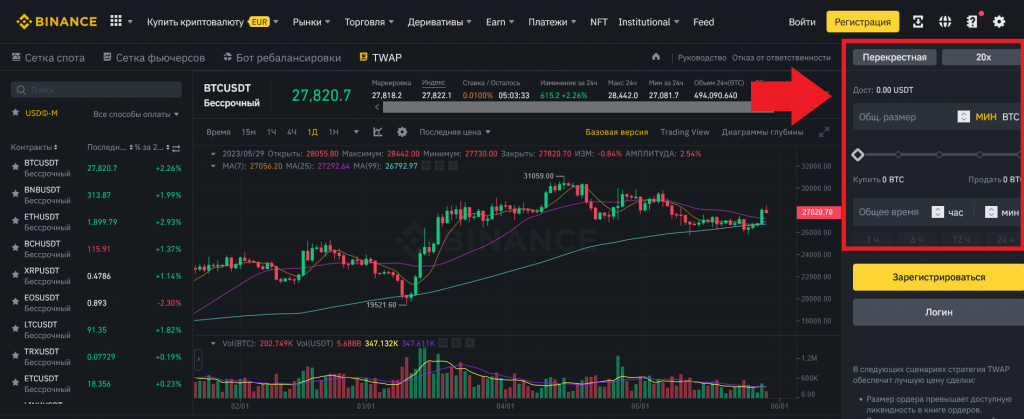Viewport: 1024px width, 419px height.
Task: Click the order size slider handle
Action: pos(857,154)
